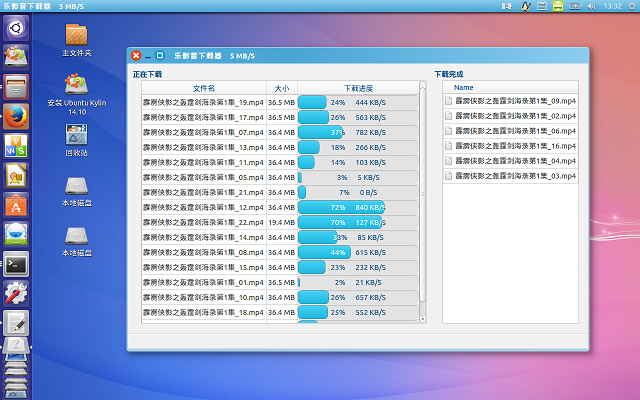Screen dimensions: 640x400
Task: Open the battery indicator in top panel
Action: pos(575,6)
